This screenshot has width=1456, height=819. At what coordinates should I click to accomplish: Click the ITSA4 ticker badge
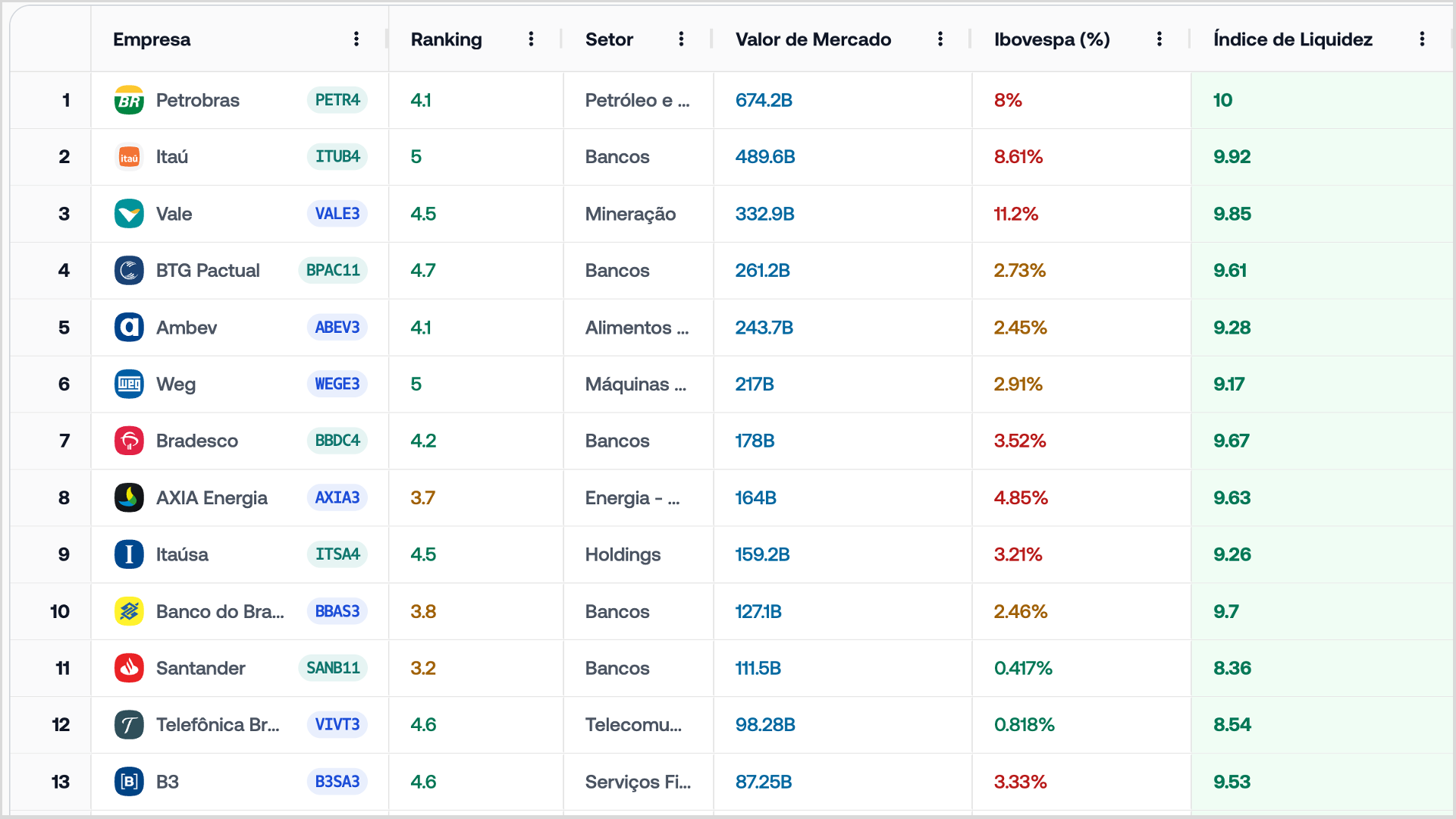pos(337,554)
